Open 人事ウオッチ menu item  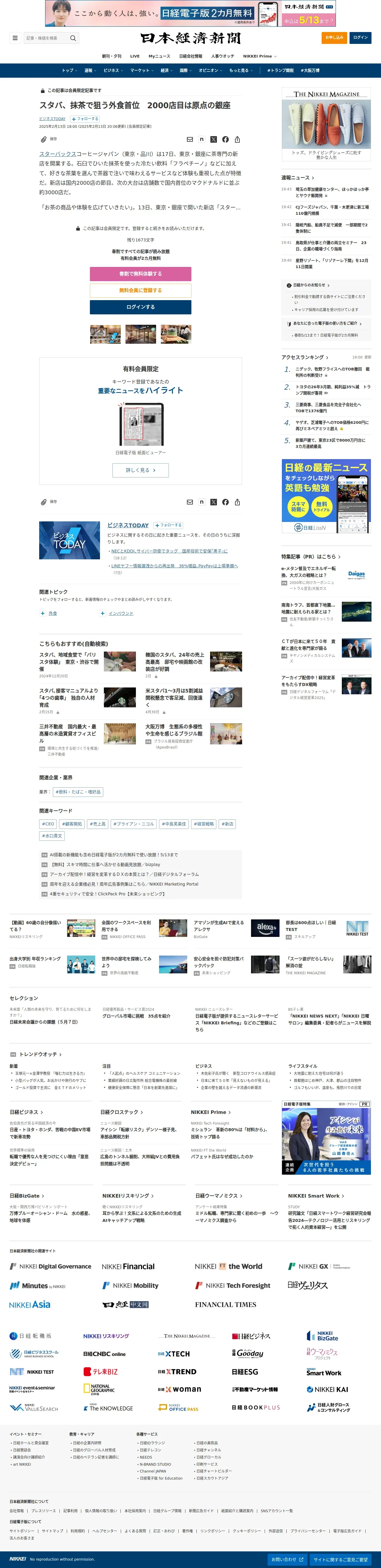click(x=223, y=56)
